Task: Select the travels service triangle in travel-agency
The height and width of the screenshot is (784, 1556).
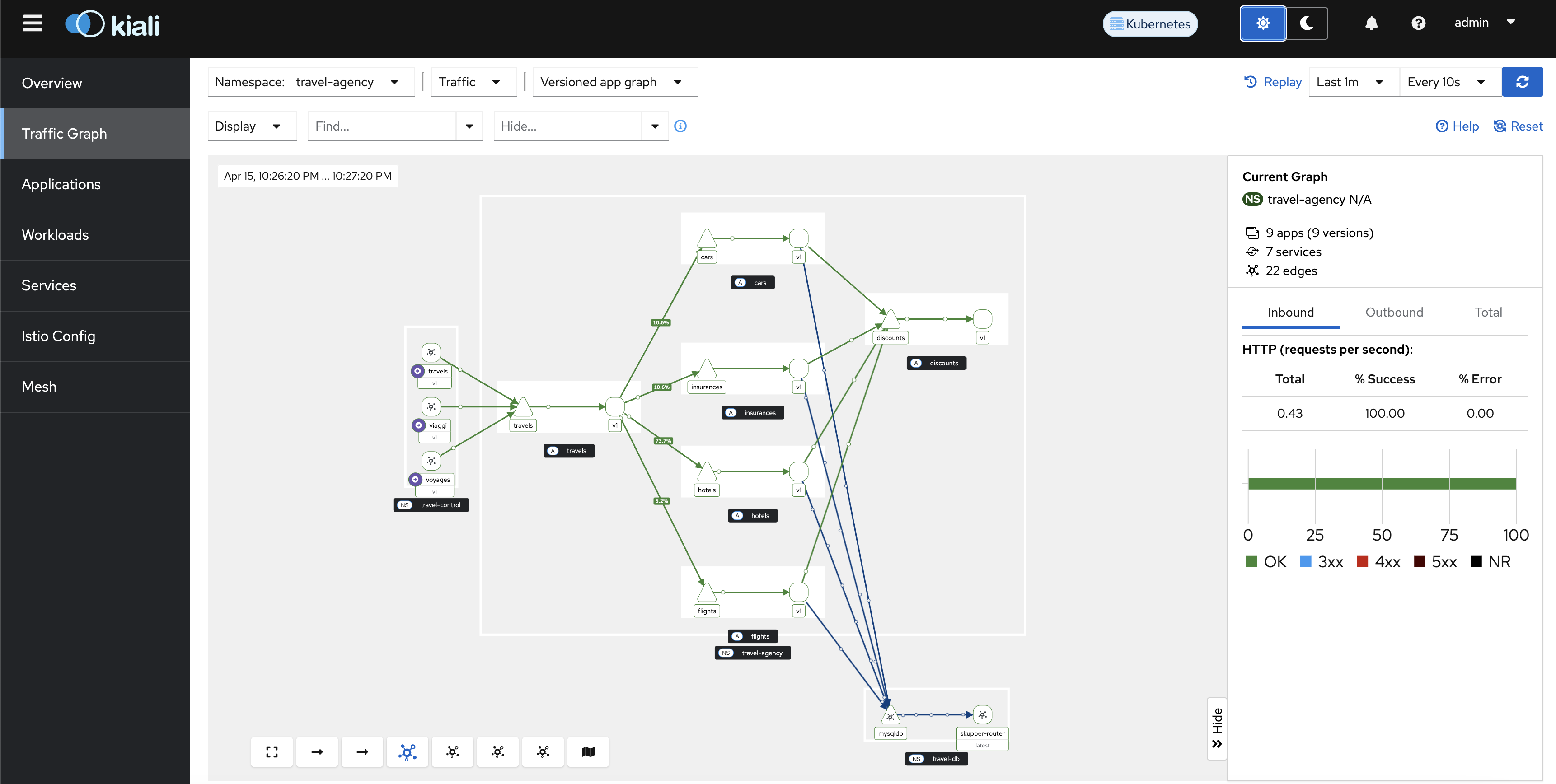Action: (522, 407)
